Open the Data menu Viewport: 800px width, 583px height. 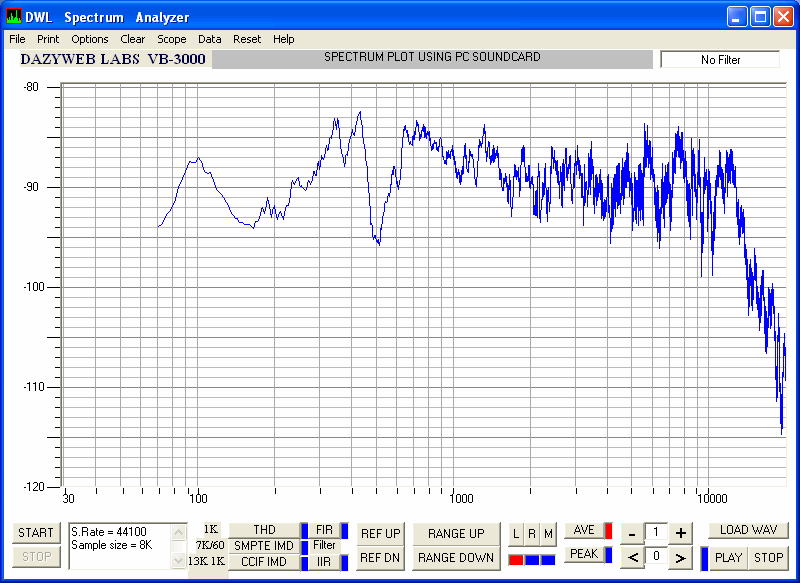210,39
